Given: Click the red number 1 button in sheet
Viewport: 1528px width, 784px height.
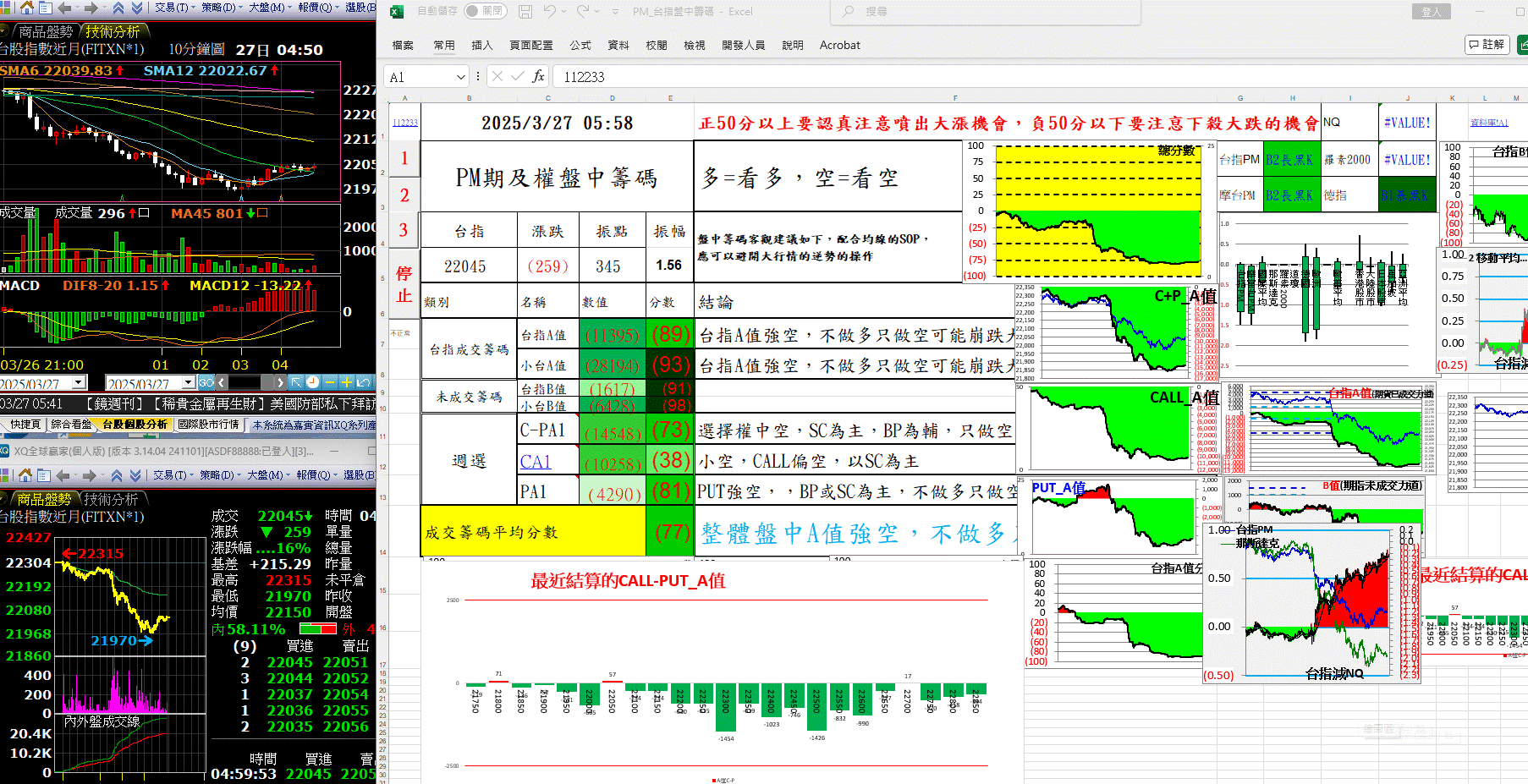Looking at the screenshot, I should [404, 158].
